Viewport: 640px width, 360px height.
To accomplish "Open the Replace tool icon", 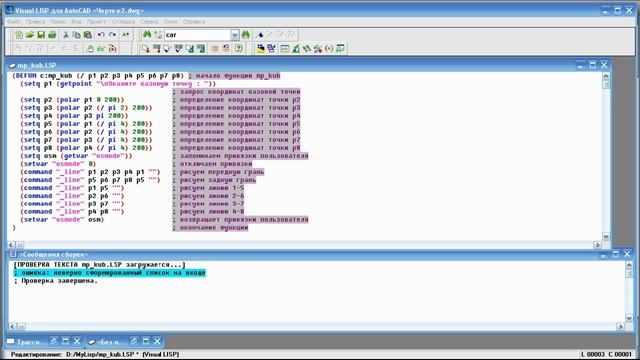I will tap(158, 35).
